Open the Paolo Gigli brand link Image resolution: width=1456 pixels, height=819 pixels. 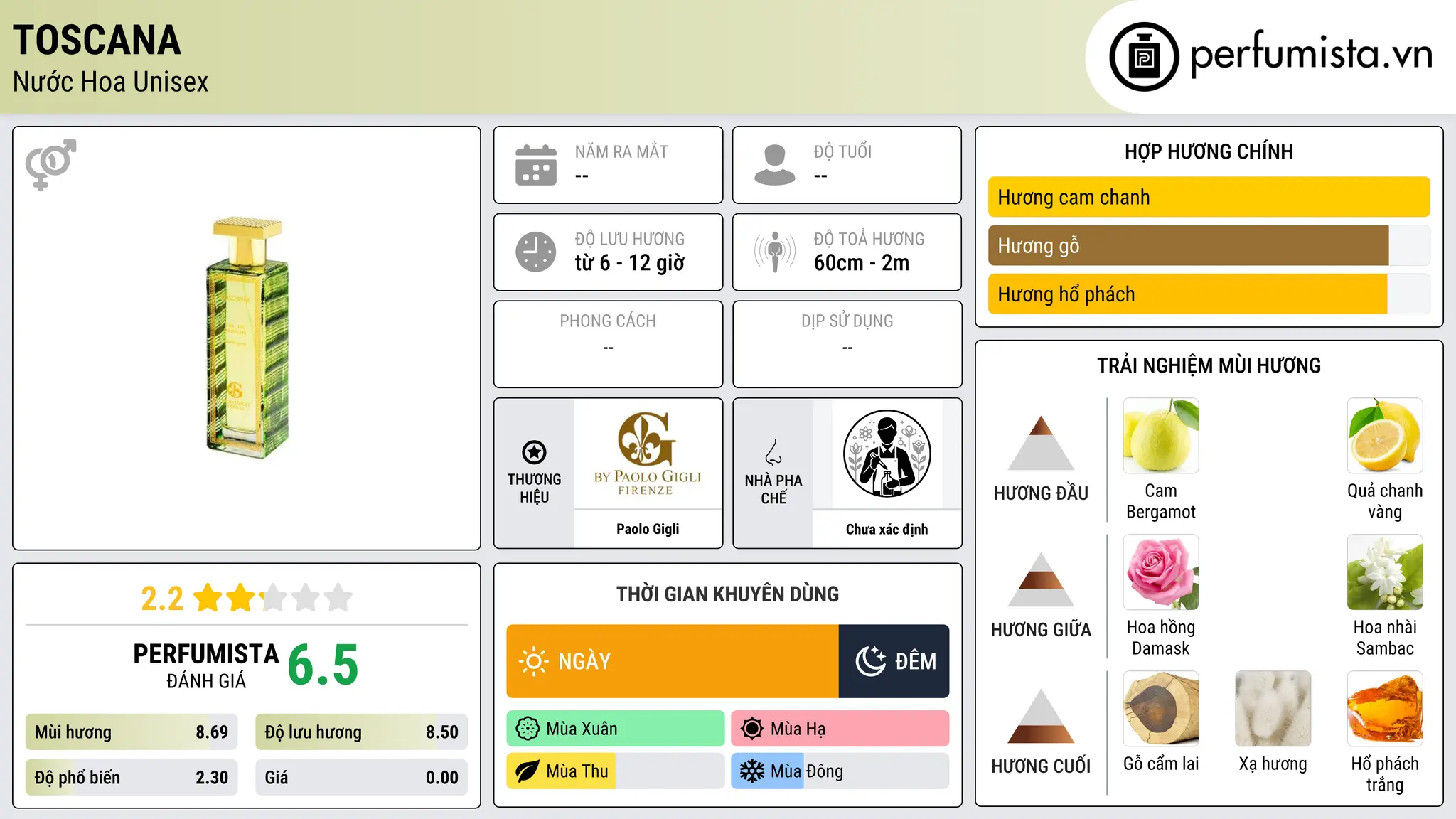pyautogui.click(x=648, y=529)
